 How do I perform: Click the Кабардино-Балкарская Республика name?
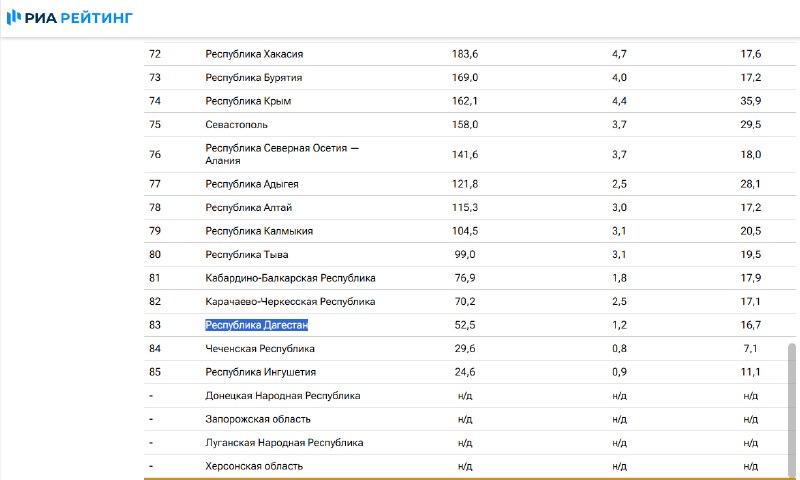click(290, 278)
